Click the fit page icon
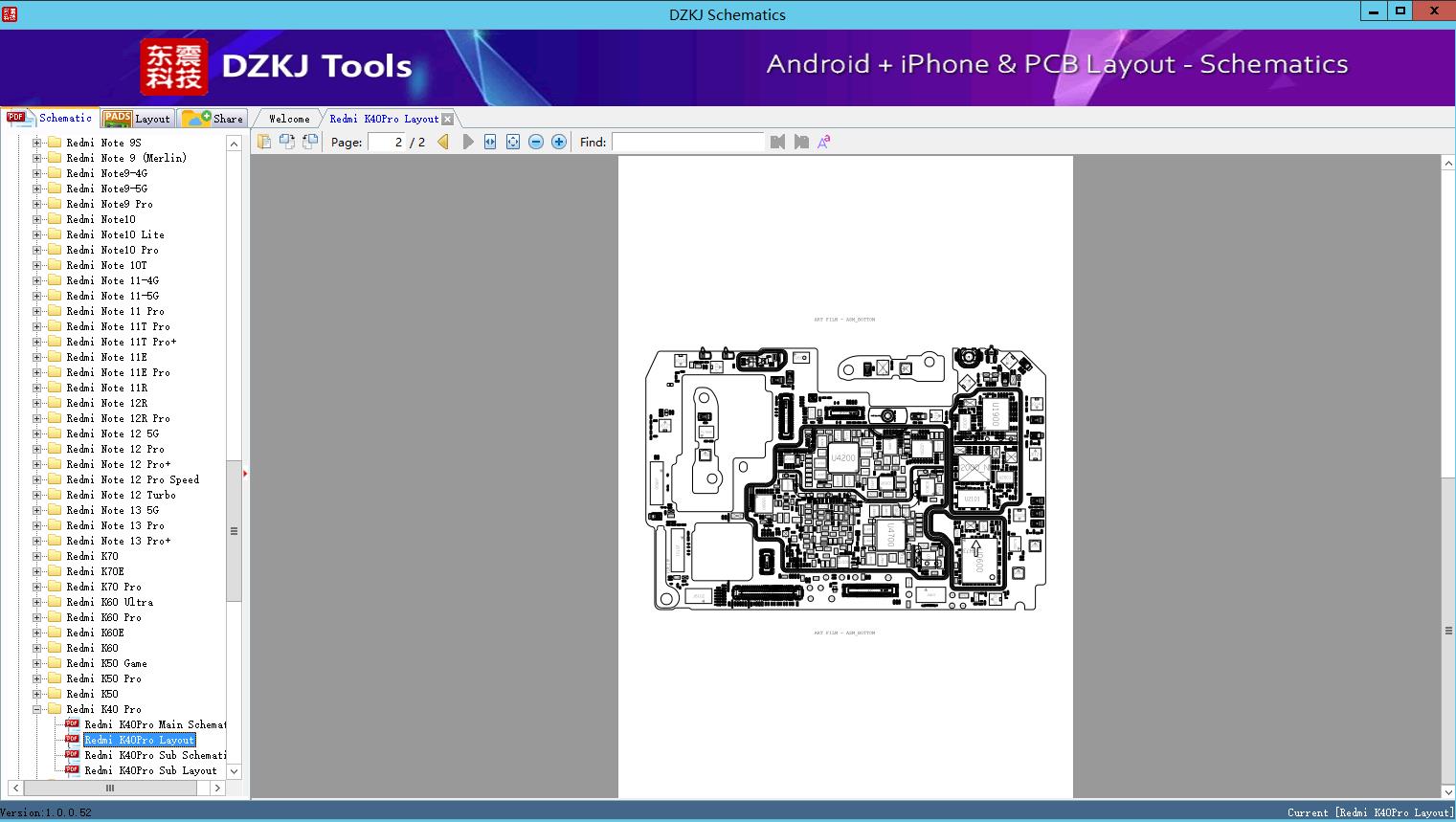Image resolution: width=1456 pixels, height=822 pixels. coord(513,142)
